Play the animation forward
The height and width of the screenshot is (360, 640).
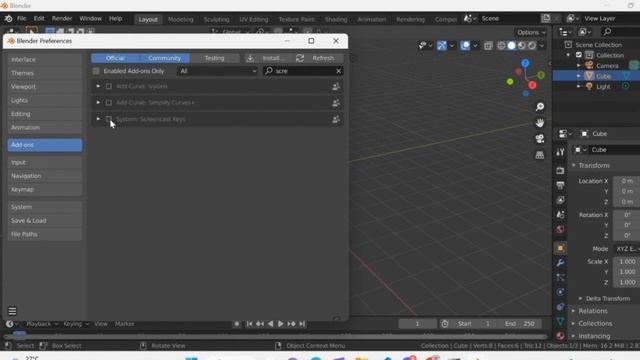click(x=280, y=324)
